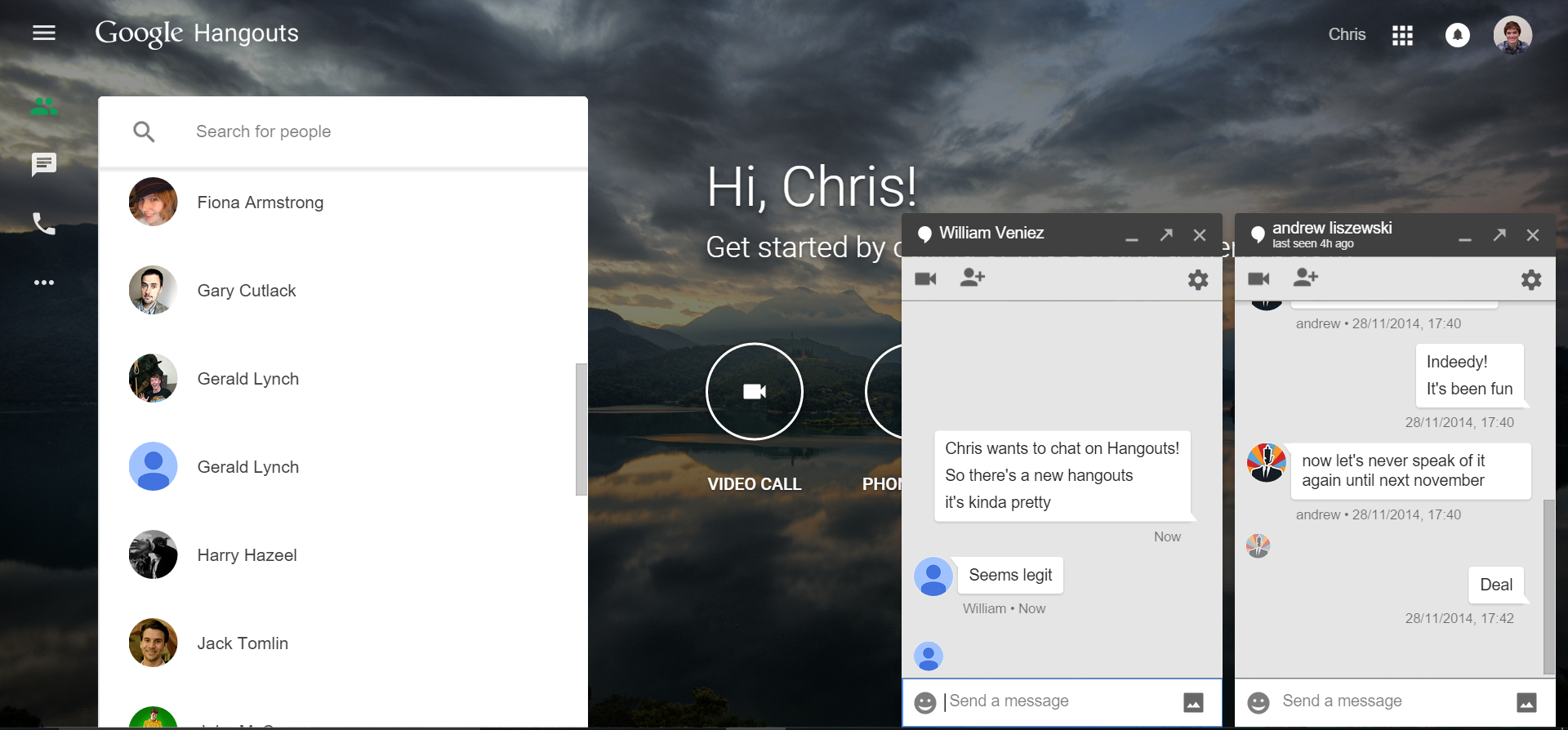Open the More options ellipsis in sidebar
1568x730 pixels.
coord(44,283)
